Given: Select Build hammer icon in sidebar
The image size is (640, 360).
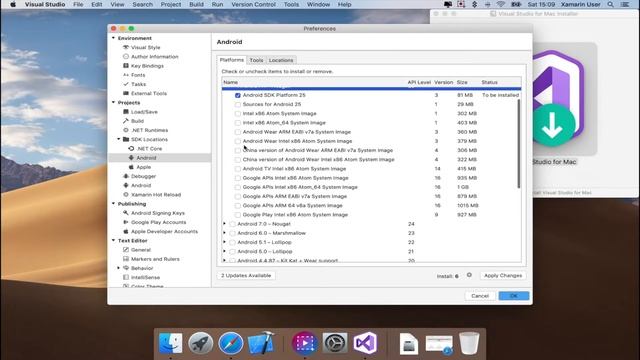Looking at the screenshot, I should click(126, 121).
